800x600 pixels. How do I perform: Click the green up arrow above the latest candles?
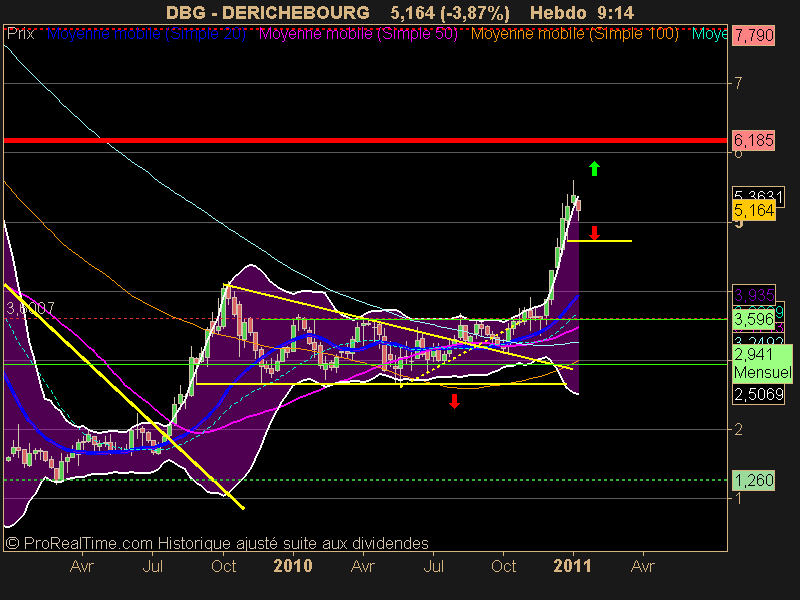pos(594,168)
